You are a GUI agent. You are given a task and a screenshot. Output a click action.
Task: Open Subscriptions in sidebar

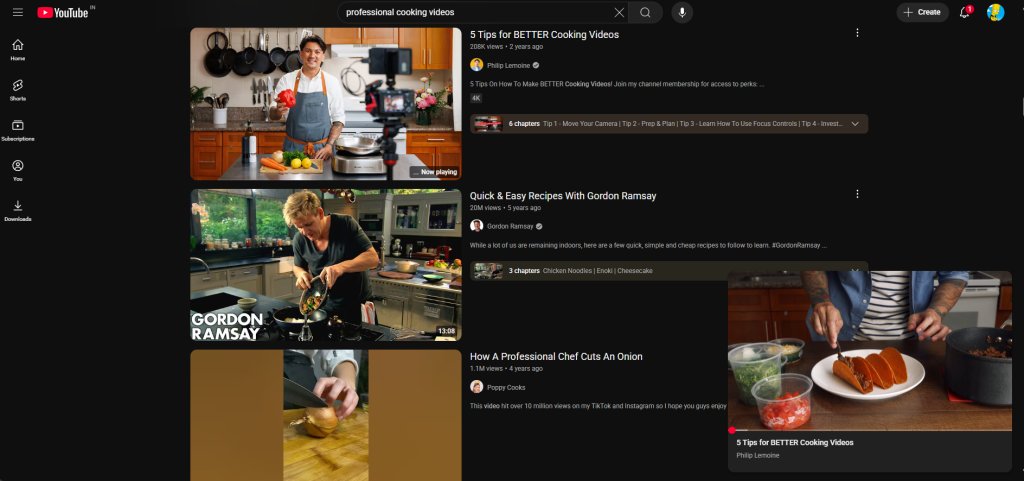tap(18, 130)
